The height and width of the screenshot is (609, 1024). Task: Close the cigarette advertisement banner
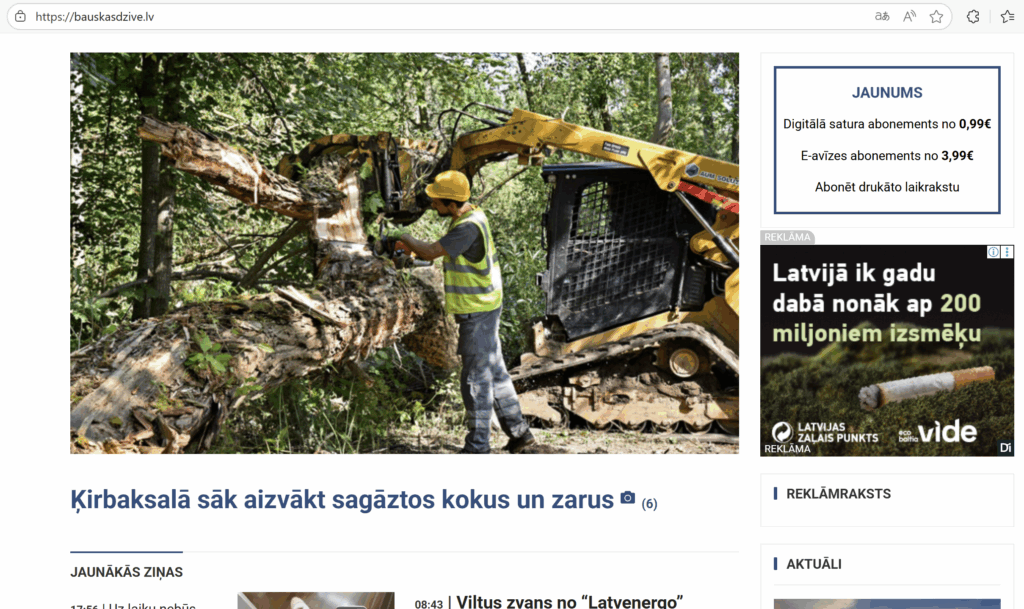(x=1007, y=252)
